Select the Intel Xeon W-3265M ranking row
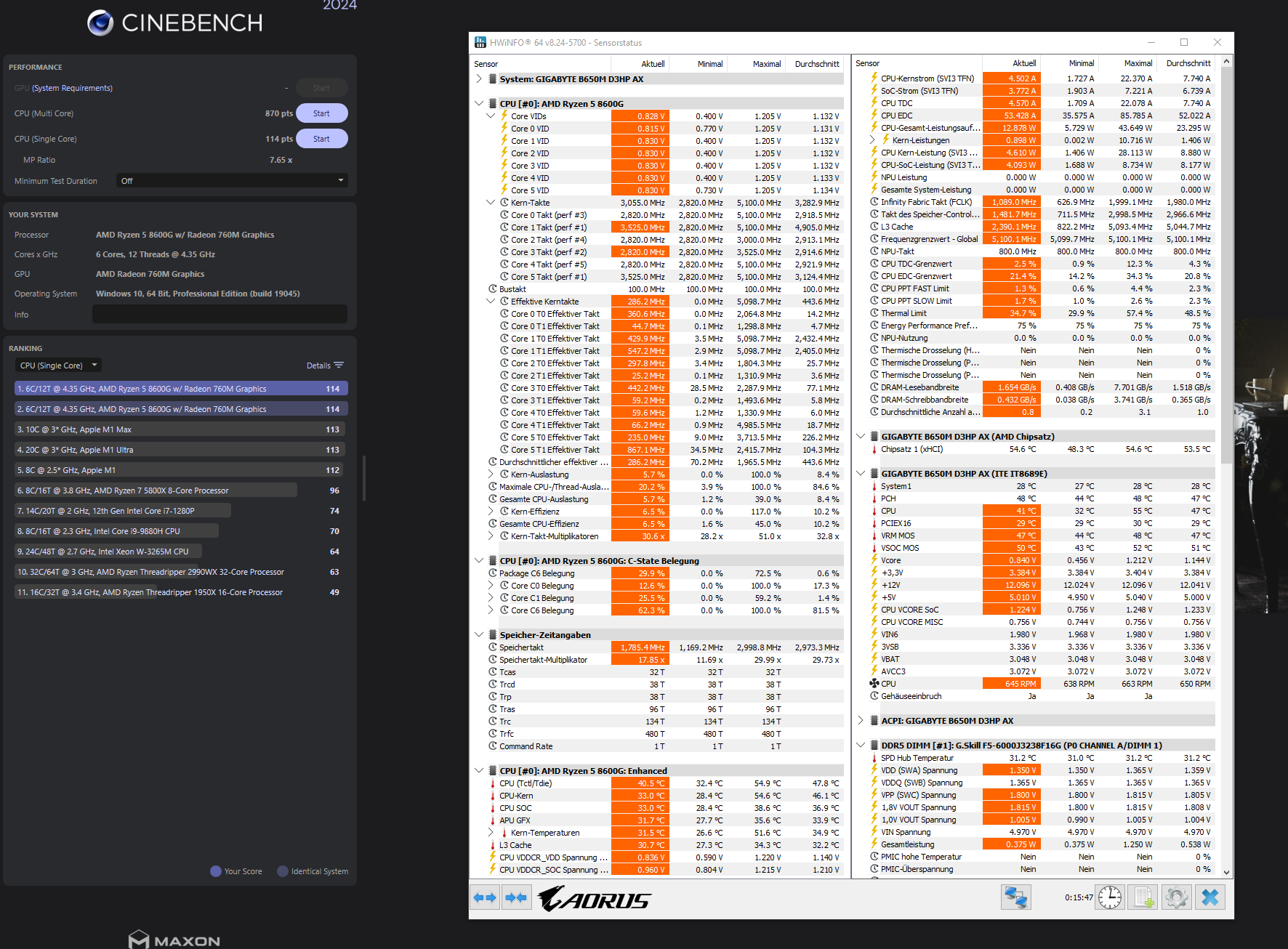The height and width of the screenshot is (949, 1288). coord(180,552)
